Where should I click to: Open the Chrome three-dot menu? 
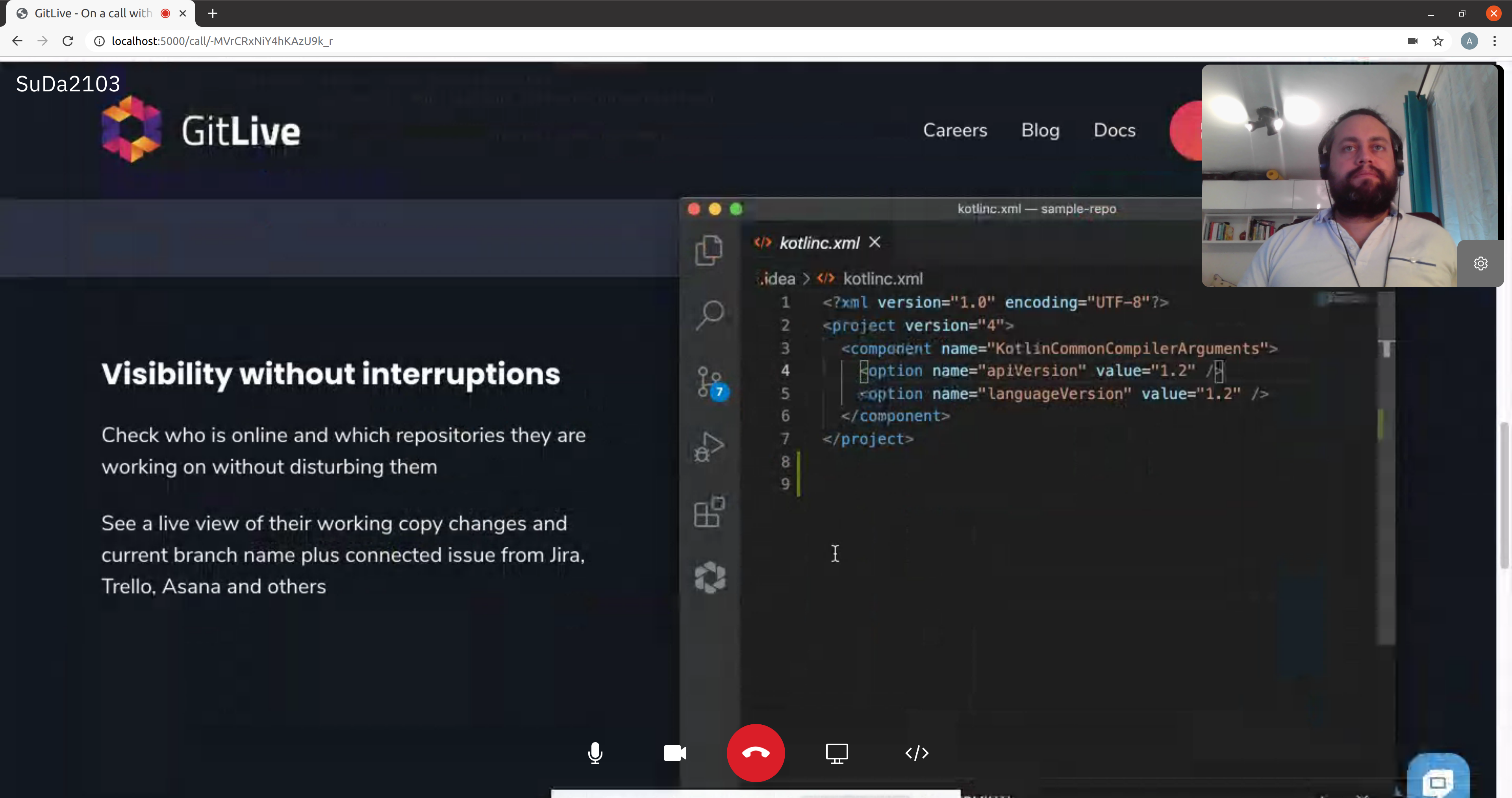point(1494,41)
